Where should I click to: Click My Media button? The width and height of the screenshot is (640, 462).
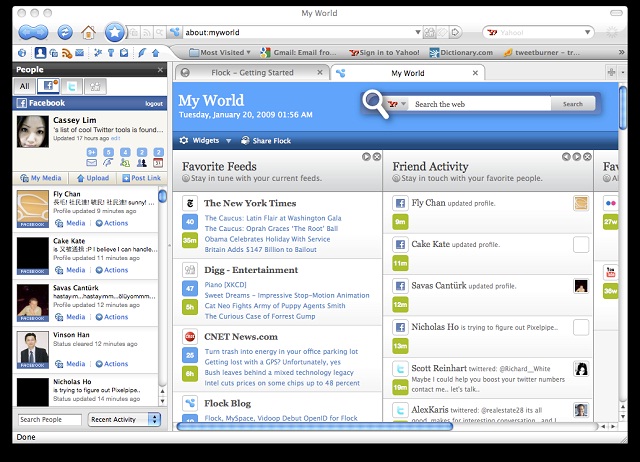[41, 178]
